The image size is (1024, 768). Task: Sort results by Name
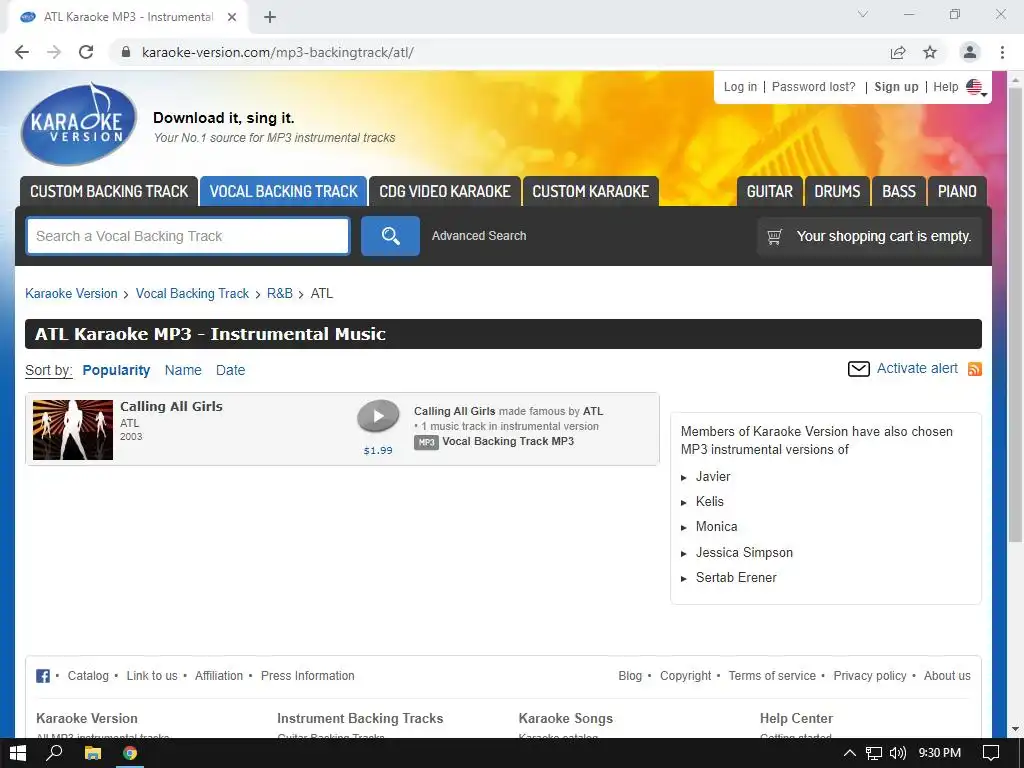[x=183, y=370]
